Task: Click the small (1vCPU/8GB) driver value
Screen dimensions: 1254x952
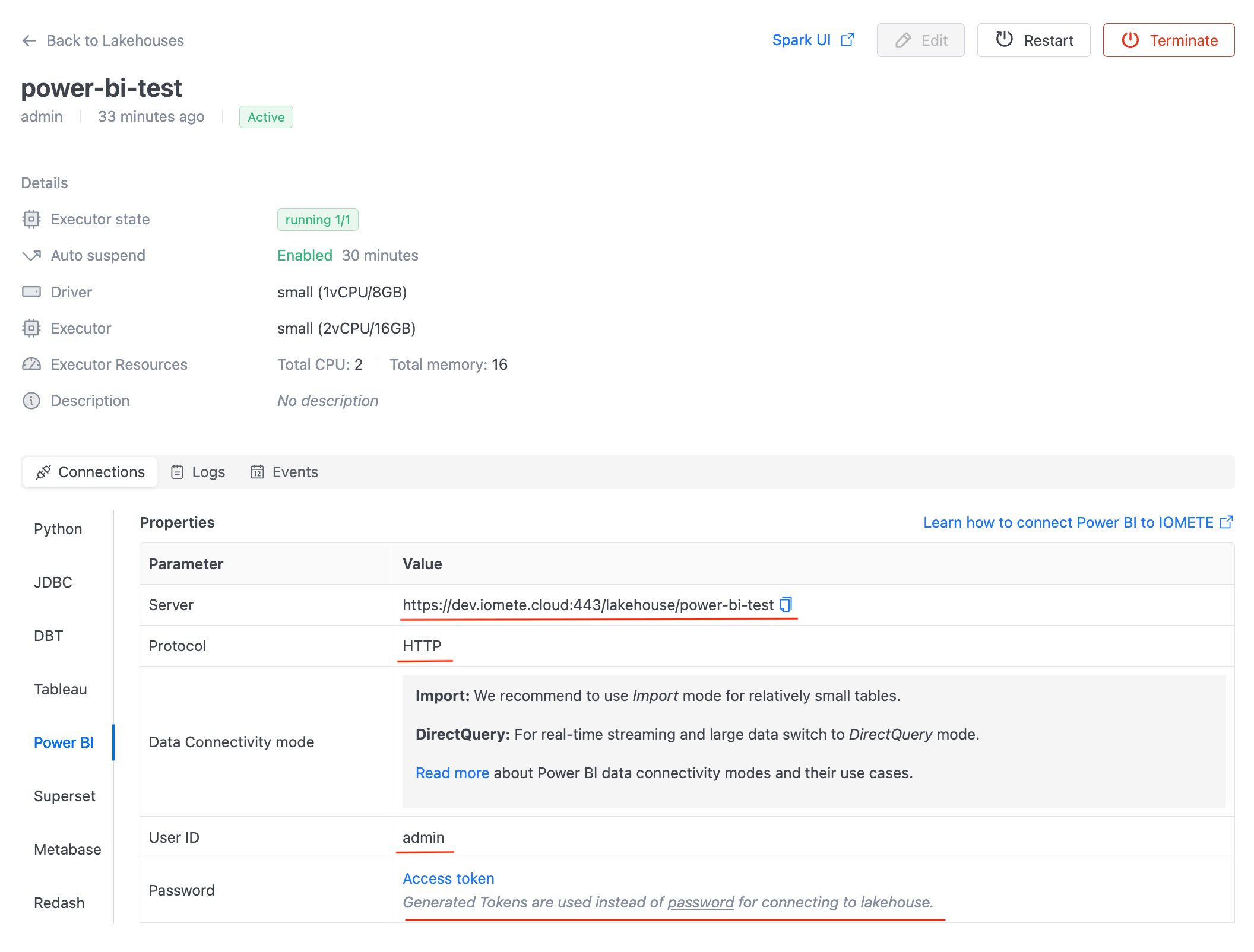Action: coord(342,292)
